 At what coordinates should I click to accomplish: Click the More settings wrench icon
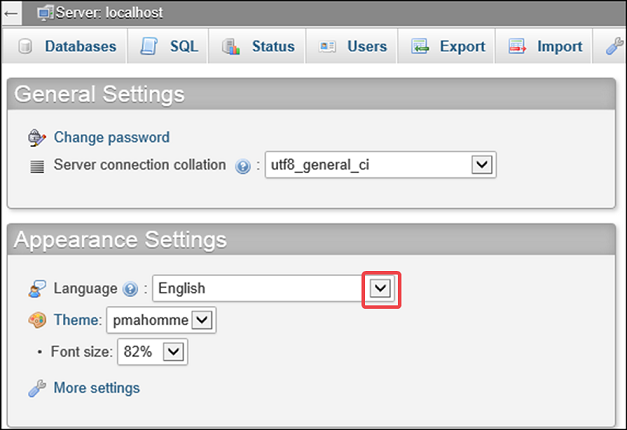coord(37,388)
